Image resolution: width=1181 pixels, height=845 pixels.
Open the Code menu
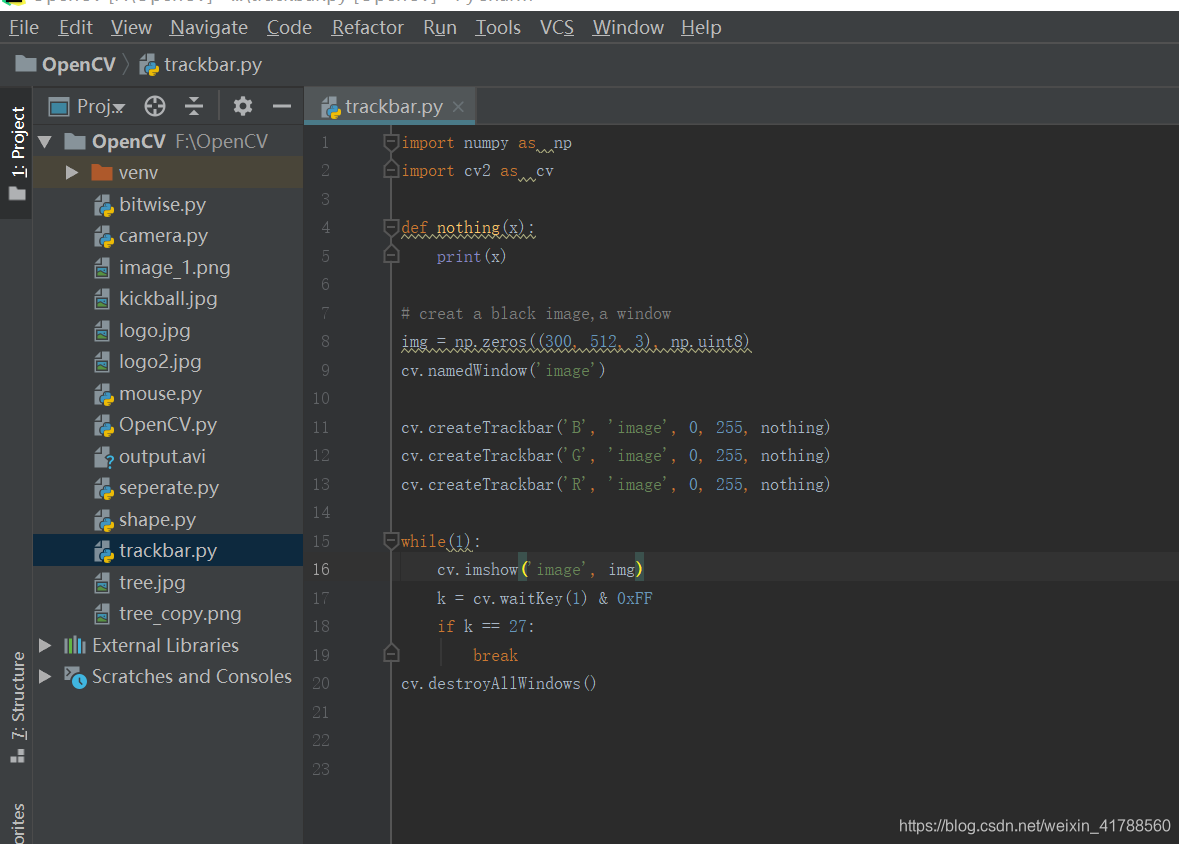tap(289, 28)
